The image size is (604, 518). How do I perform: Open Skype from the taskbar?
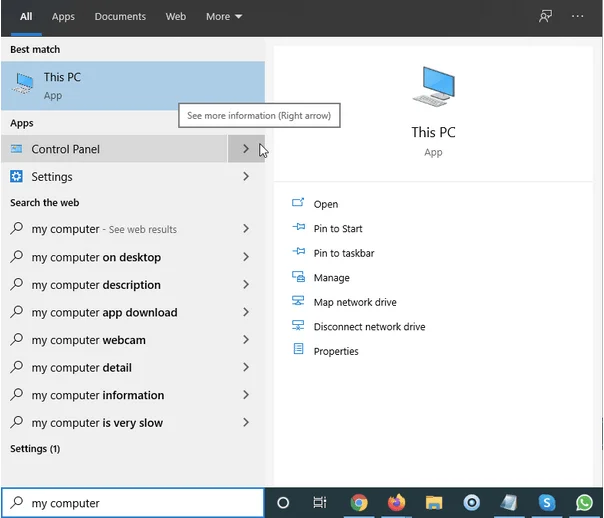547,503
